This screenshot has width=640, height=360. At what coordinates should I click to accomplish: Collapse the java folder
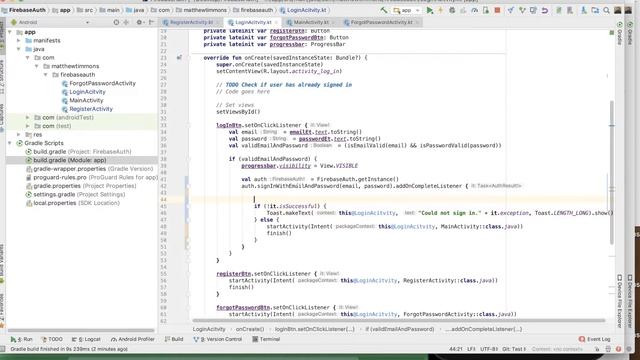[19, 49]
